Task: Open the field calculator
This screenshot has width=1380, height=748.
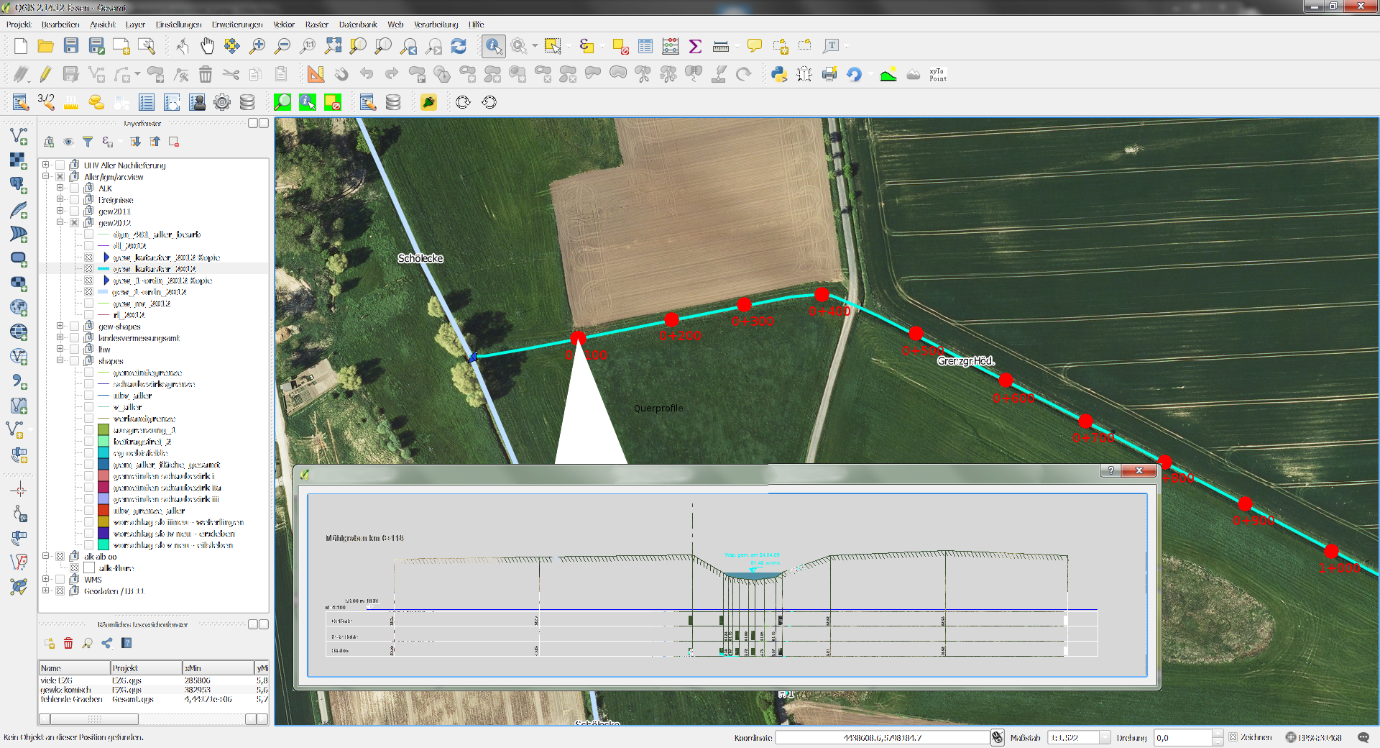Action: [671, 46]
